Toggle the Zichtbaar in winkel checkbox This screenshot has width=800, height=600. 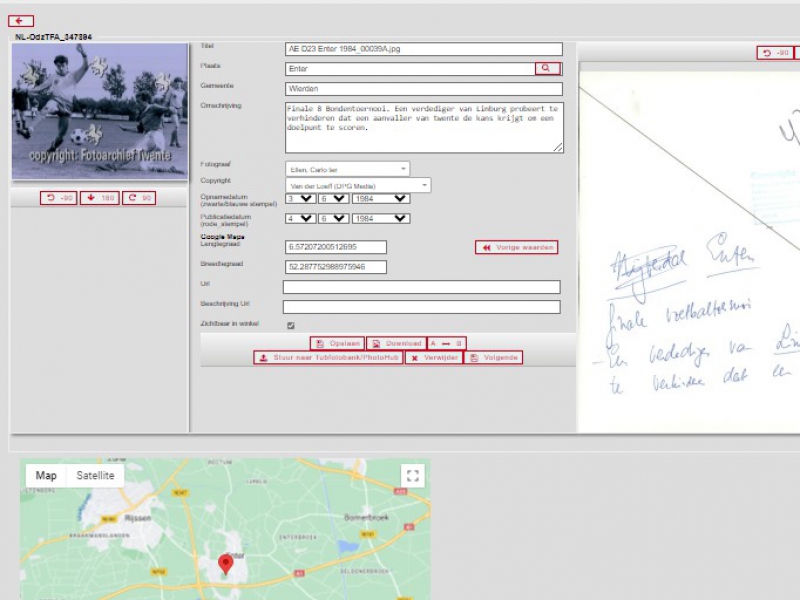[291, 325]
